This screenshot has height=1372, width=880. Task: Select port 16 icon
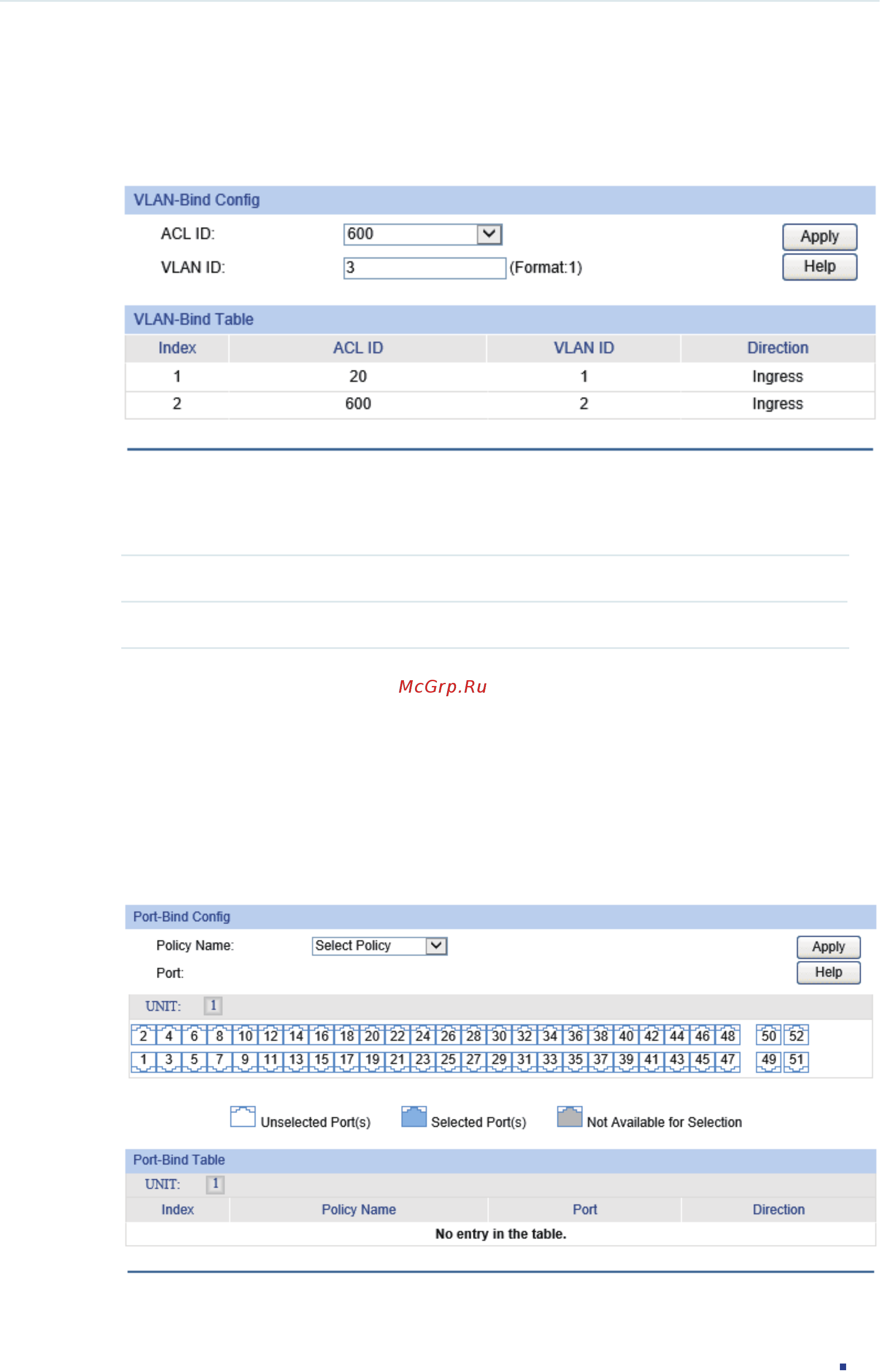pyautogui.click(x=321, y=1035)
